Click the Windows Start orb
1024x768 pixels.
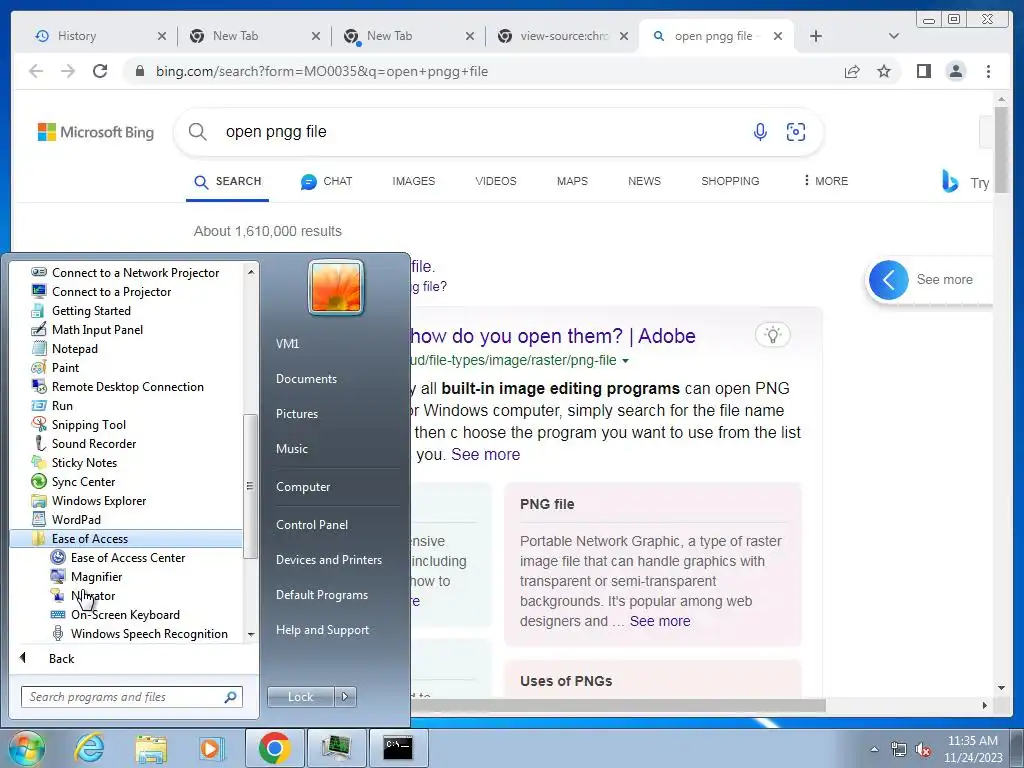coord(26,748)
